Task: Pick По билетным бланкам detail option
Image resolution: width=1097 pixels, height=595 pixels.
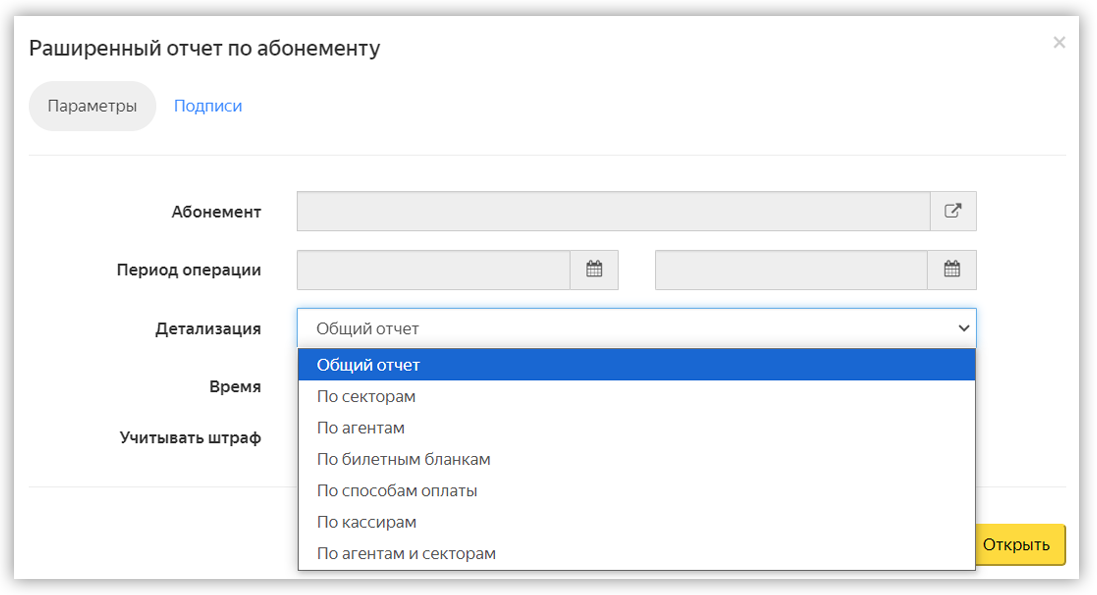Action: 637,459
